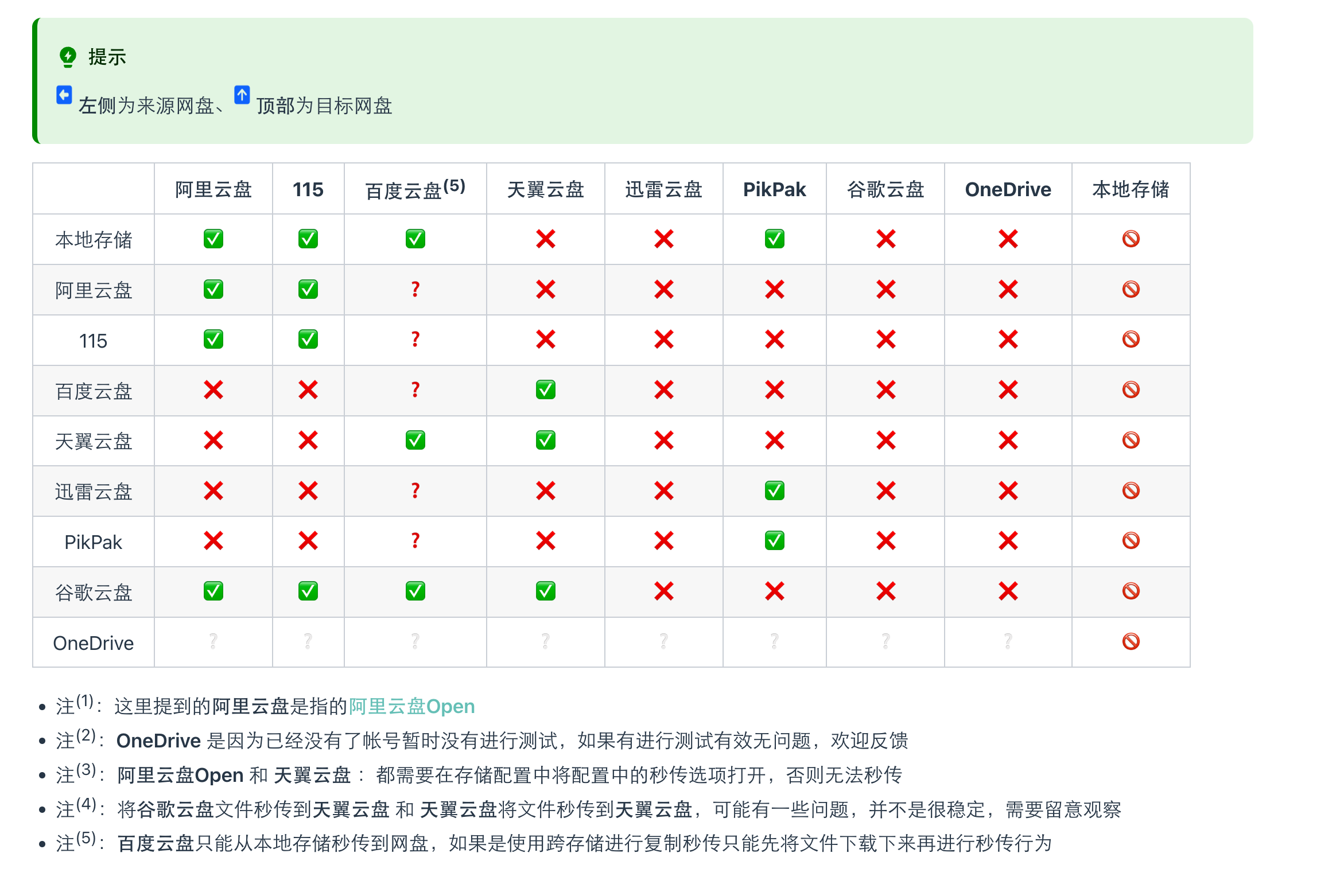Click the PikPak row label

point(94,542)
